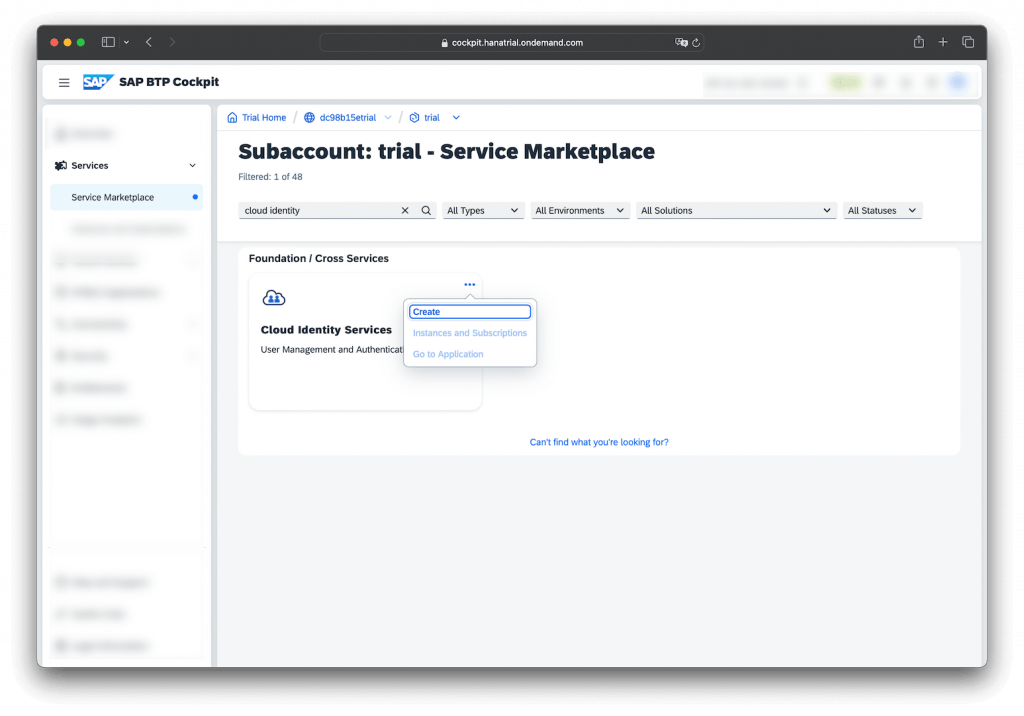Click the translate icon in address bar

pos(681,42)
